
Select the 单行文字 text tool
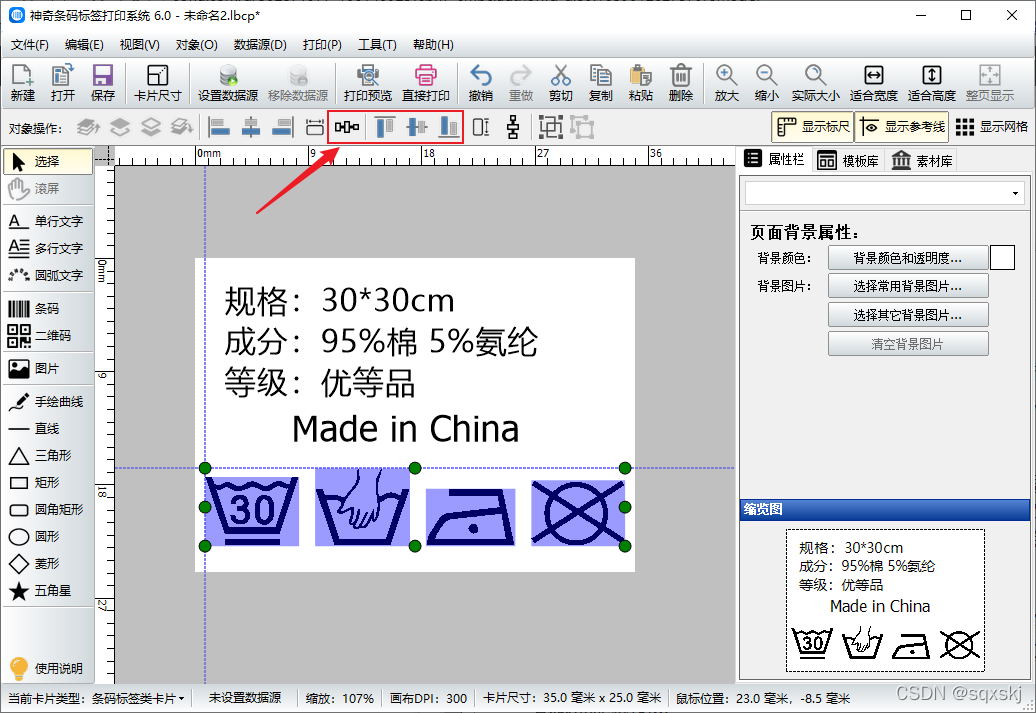click(x=46, y=221)
